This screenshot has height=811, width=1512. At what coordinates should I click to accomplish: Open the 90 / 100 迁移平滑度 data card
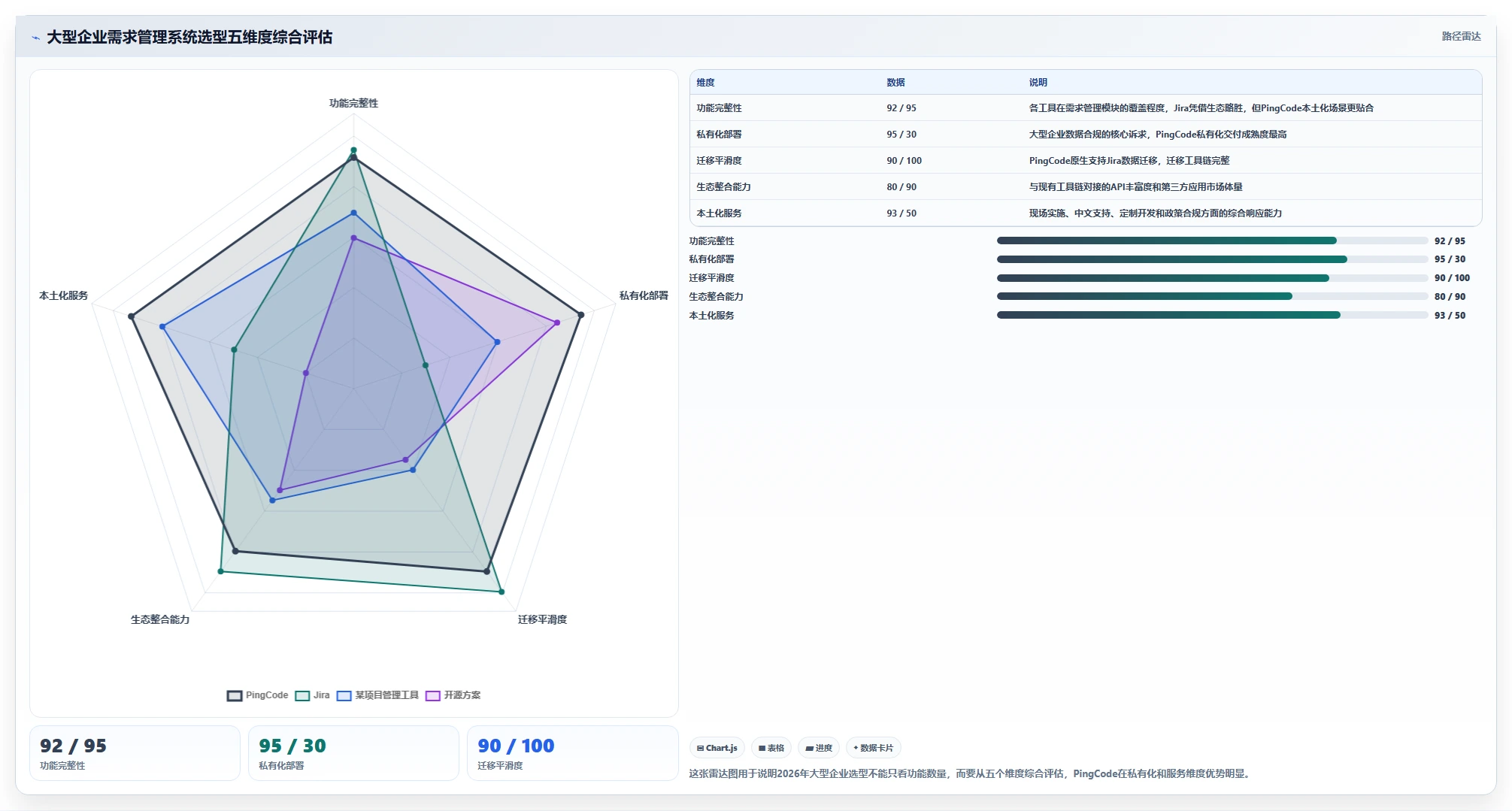point(572,753)
